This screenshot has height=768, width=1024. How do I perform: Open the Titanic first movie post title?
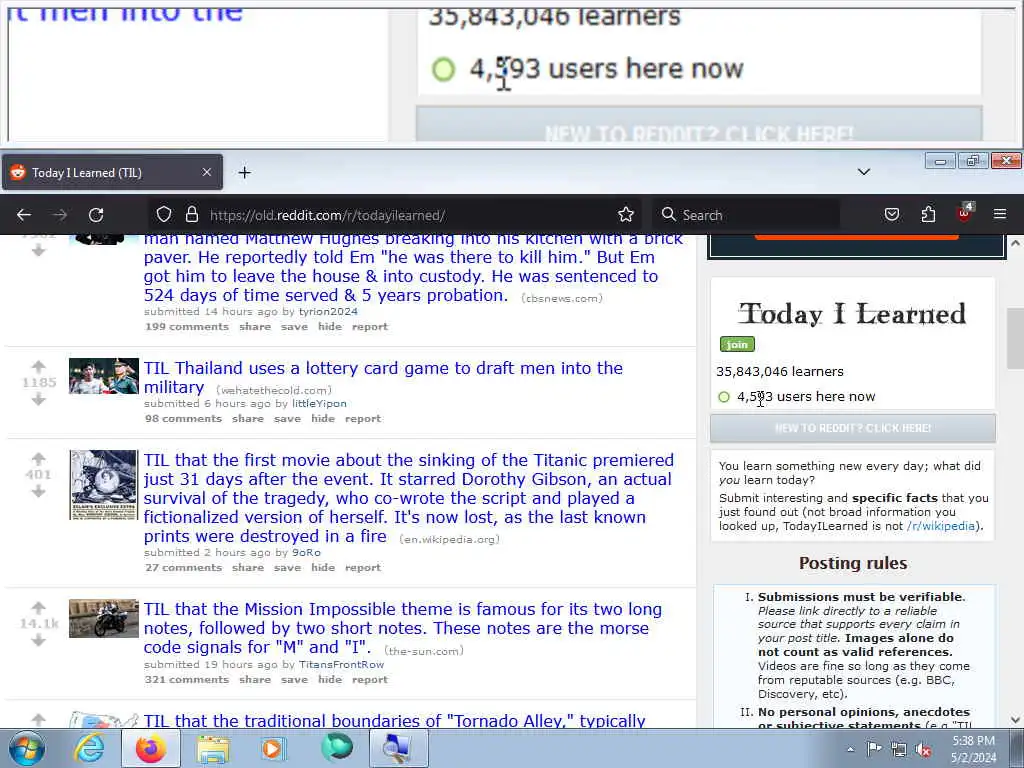(x=408, y=498)
